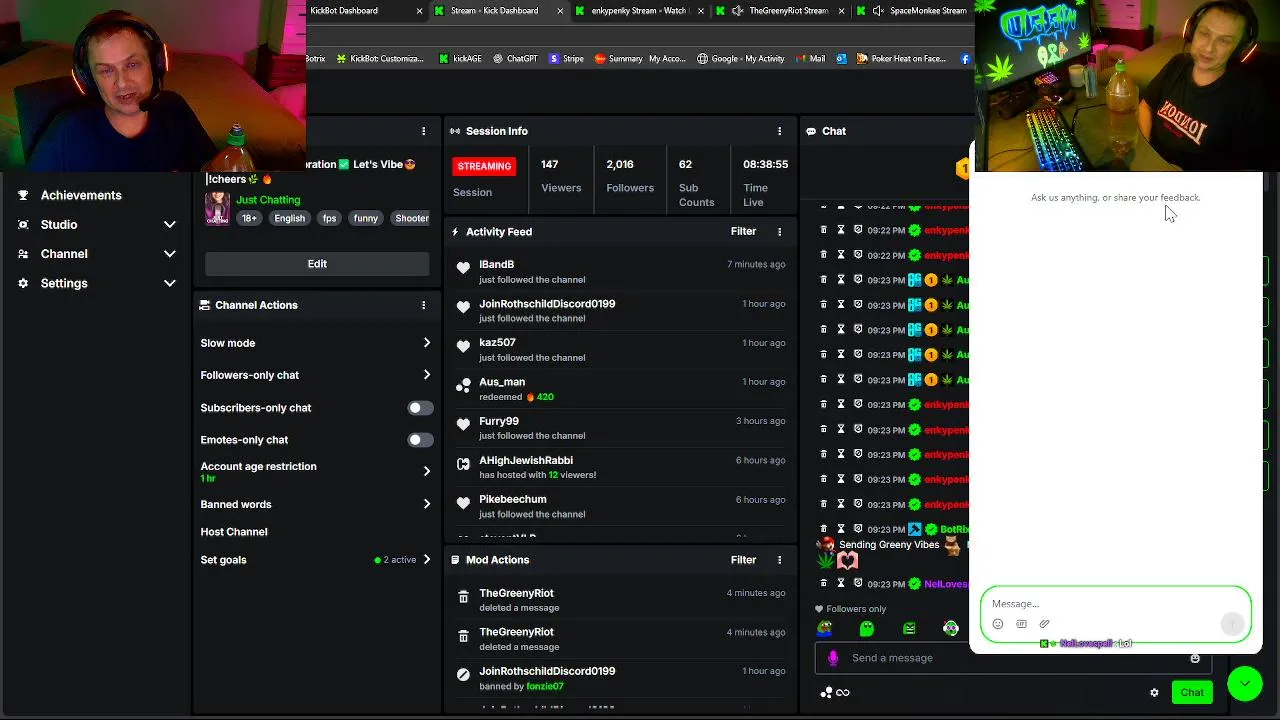1280x720 pixels.
Task: Open the kickAGE bookmark
Action: click(x=460, y=59)
